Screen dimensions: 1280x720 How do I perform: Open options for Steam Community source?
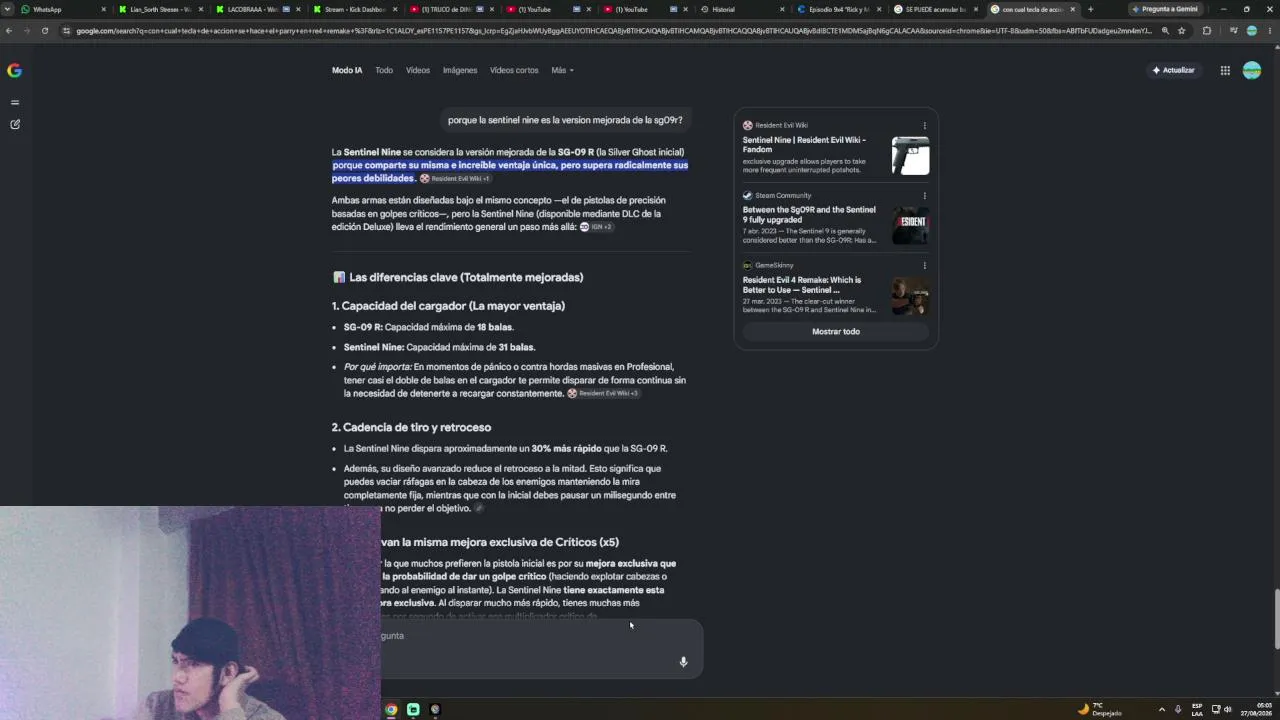pyautogui.click(x=924, y=196)
